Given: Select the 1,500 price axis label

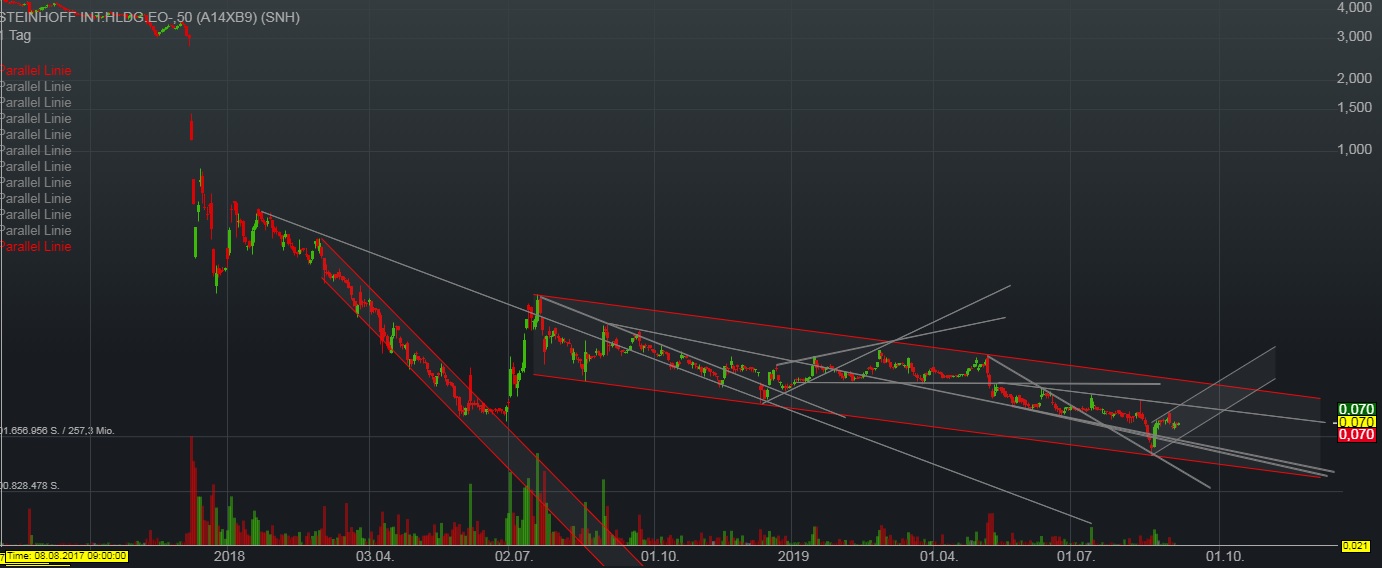Looking at the screenshot, I should pyautogui.click(x=1354, y=107).
